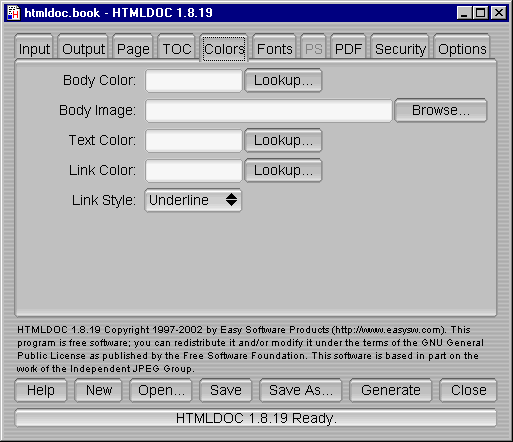Screen dimensions: 513x442
Task: Browse for a Body Image file
Action: [441, 110]
